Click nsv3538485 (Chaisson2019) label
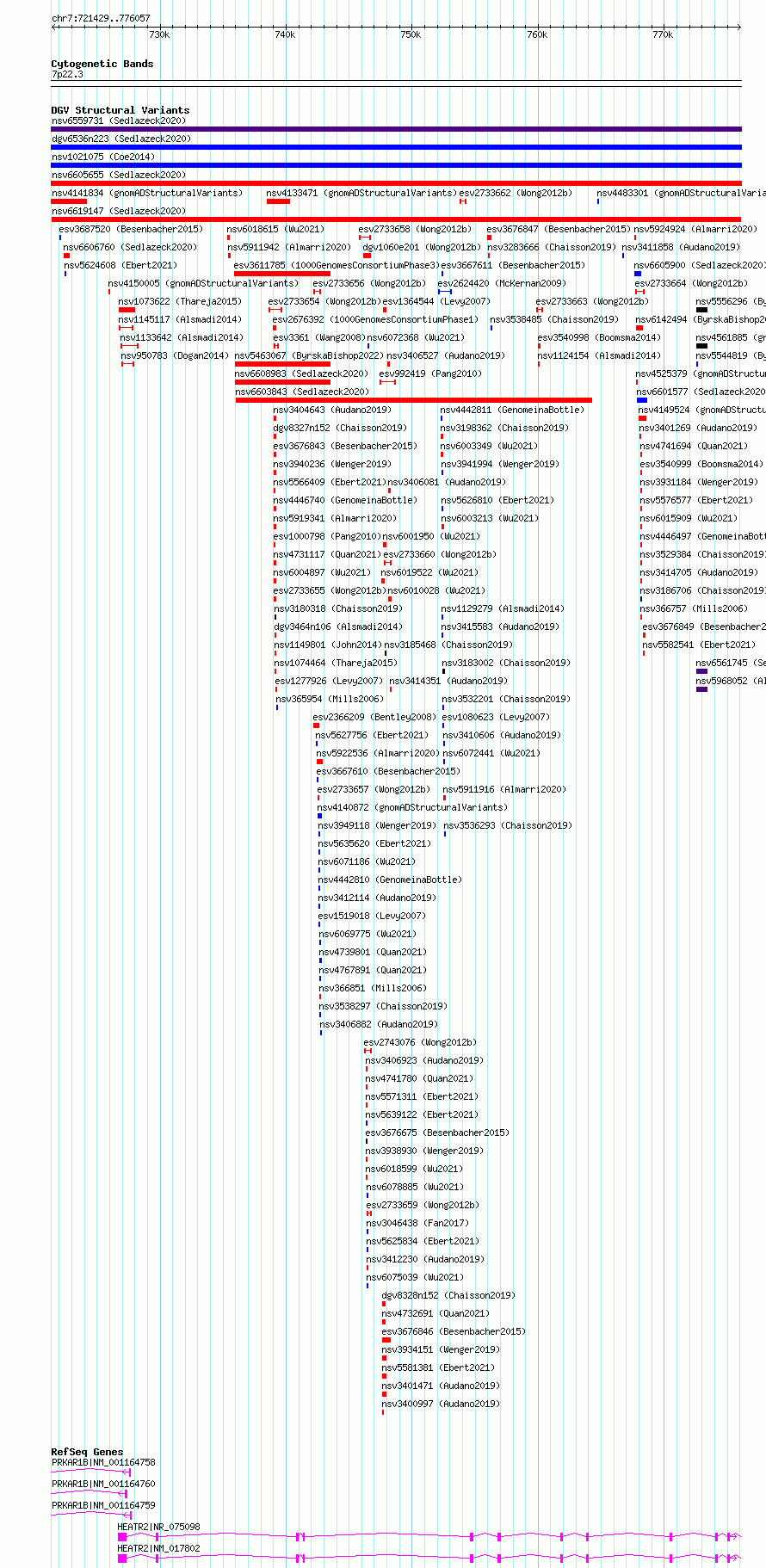The image size is (766, 1568). [x=554, y=319]
